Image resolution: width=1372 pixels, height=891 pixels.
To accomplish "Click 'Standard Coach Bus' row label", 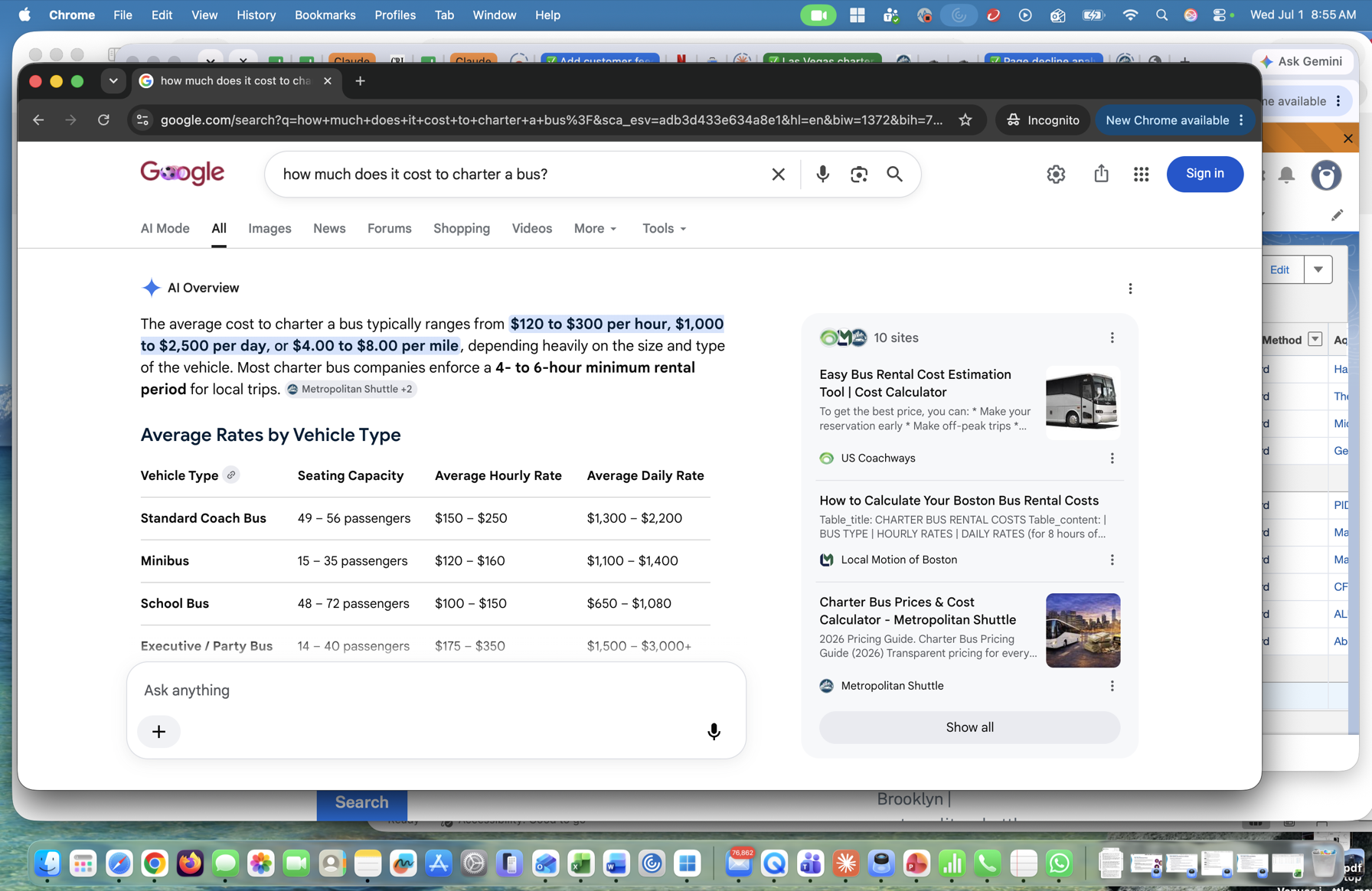I will [203, 518].
